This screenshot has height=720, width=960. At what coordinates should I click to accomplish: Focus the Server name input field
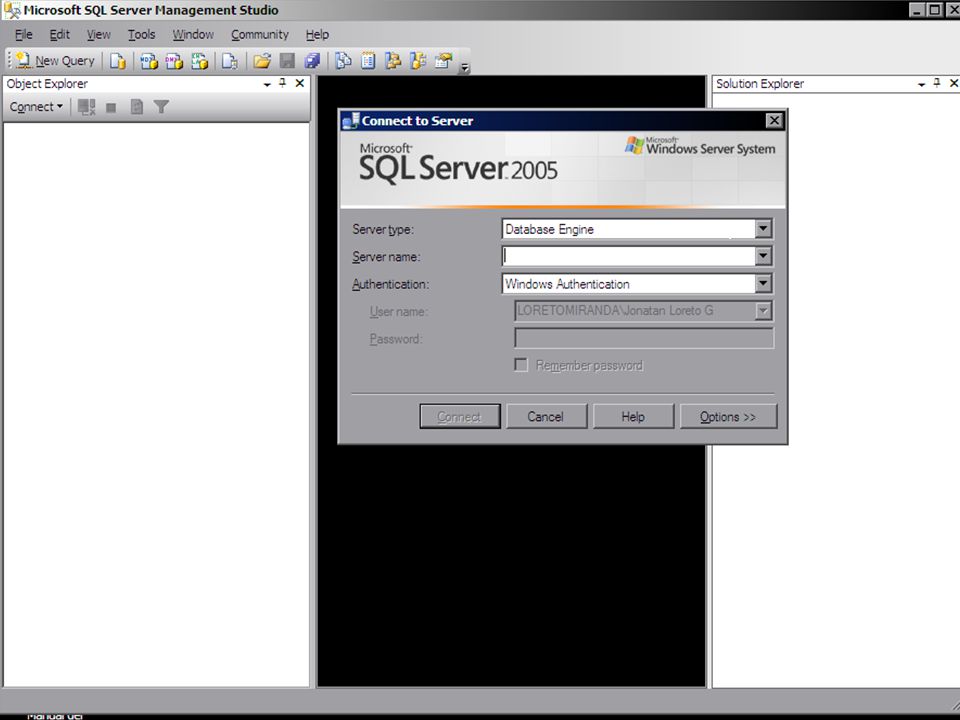[628, 256]
